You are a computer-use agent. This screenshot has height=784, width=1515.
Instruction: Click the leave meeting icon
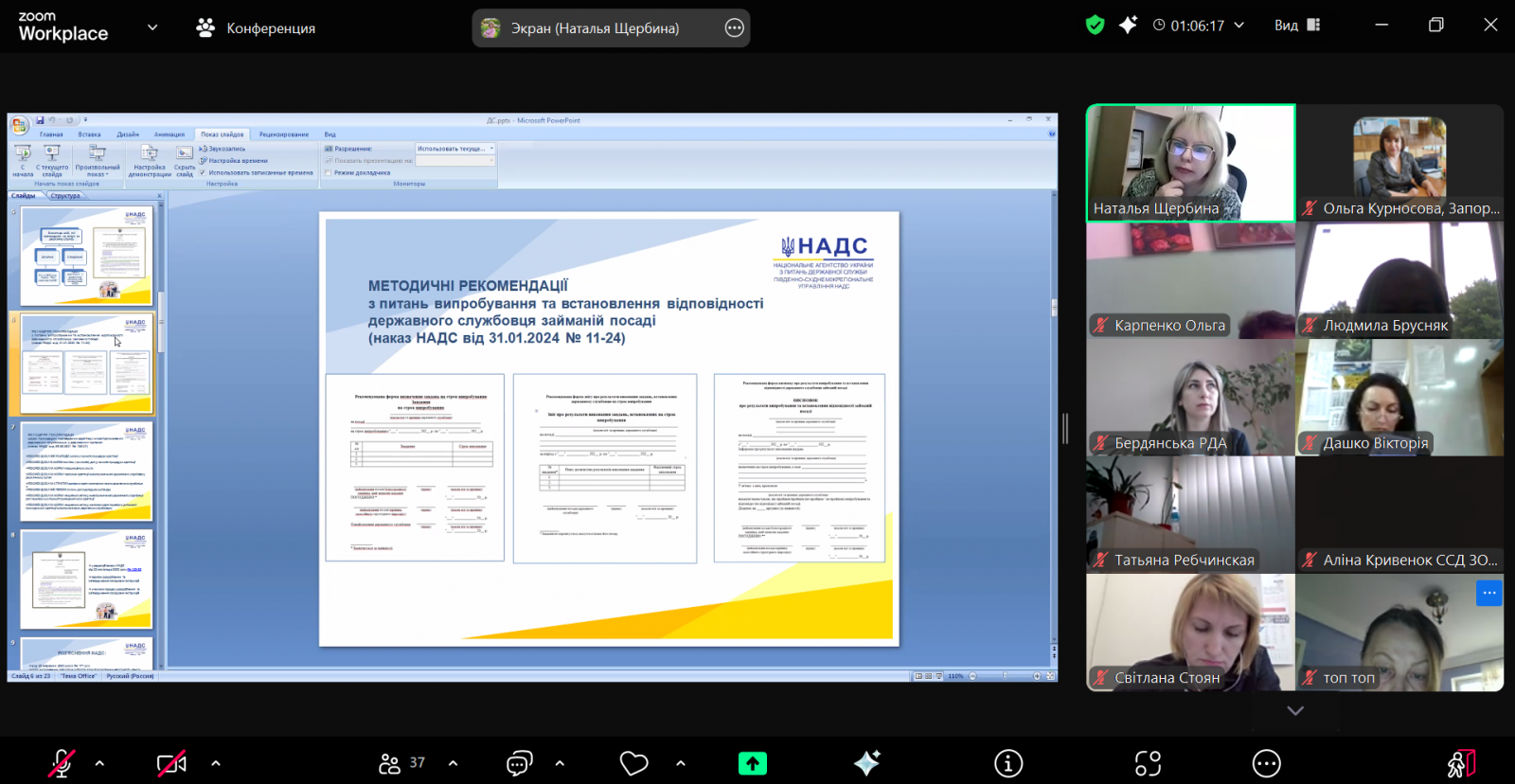point(1460,763)
